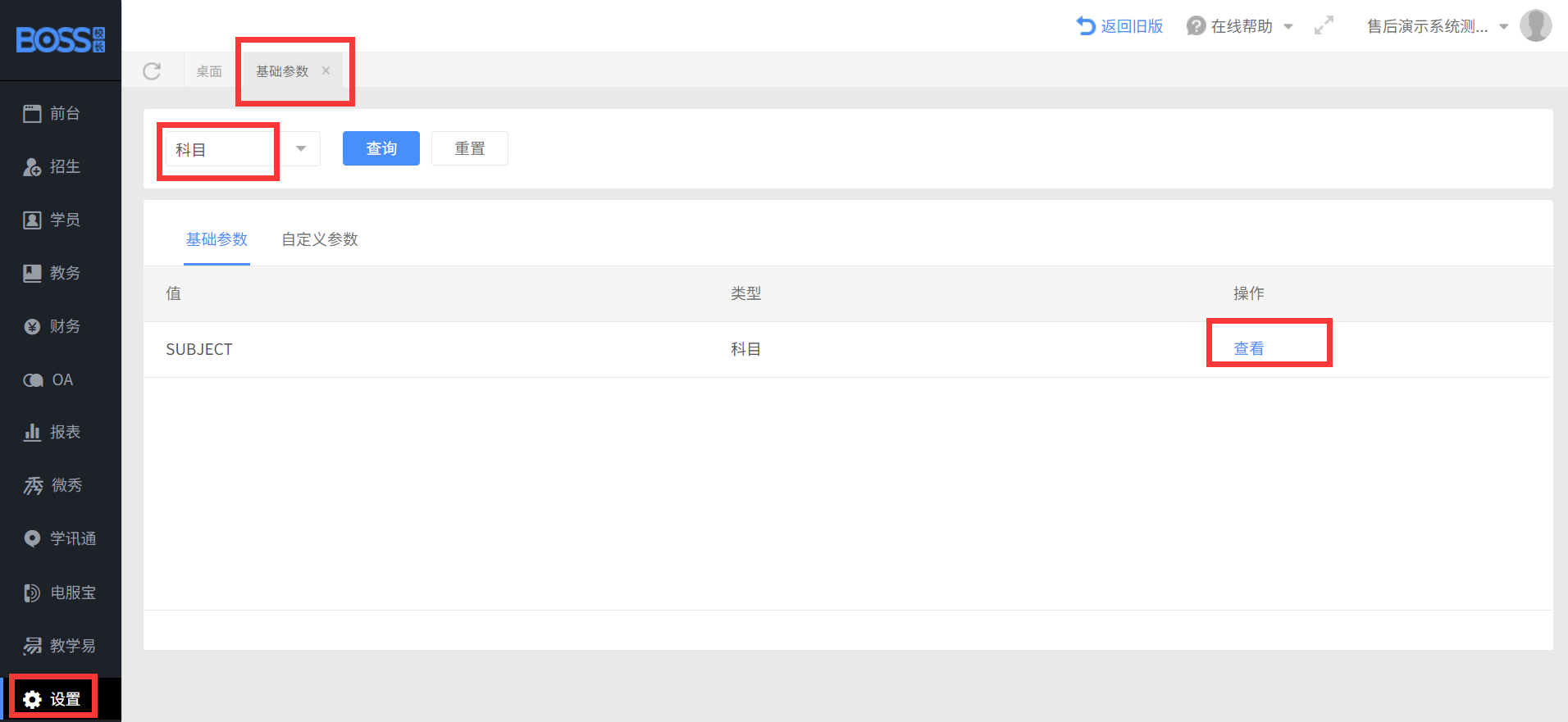This screenshot has height=722, width=1568.
Task: Open the 招生 sidebar section
Action: coord(52,167)
